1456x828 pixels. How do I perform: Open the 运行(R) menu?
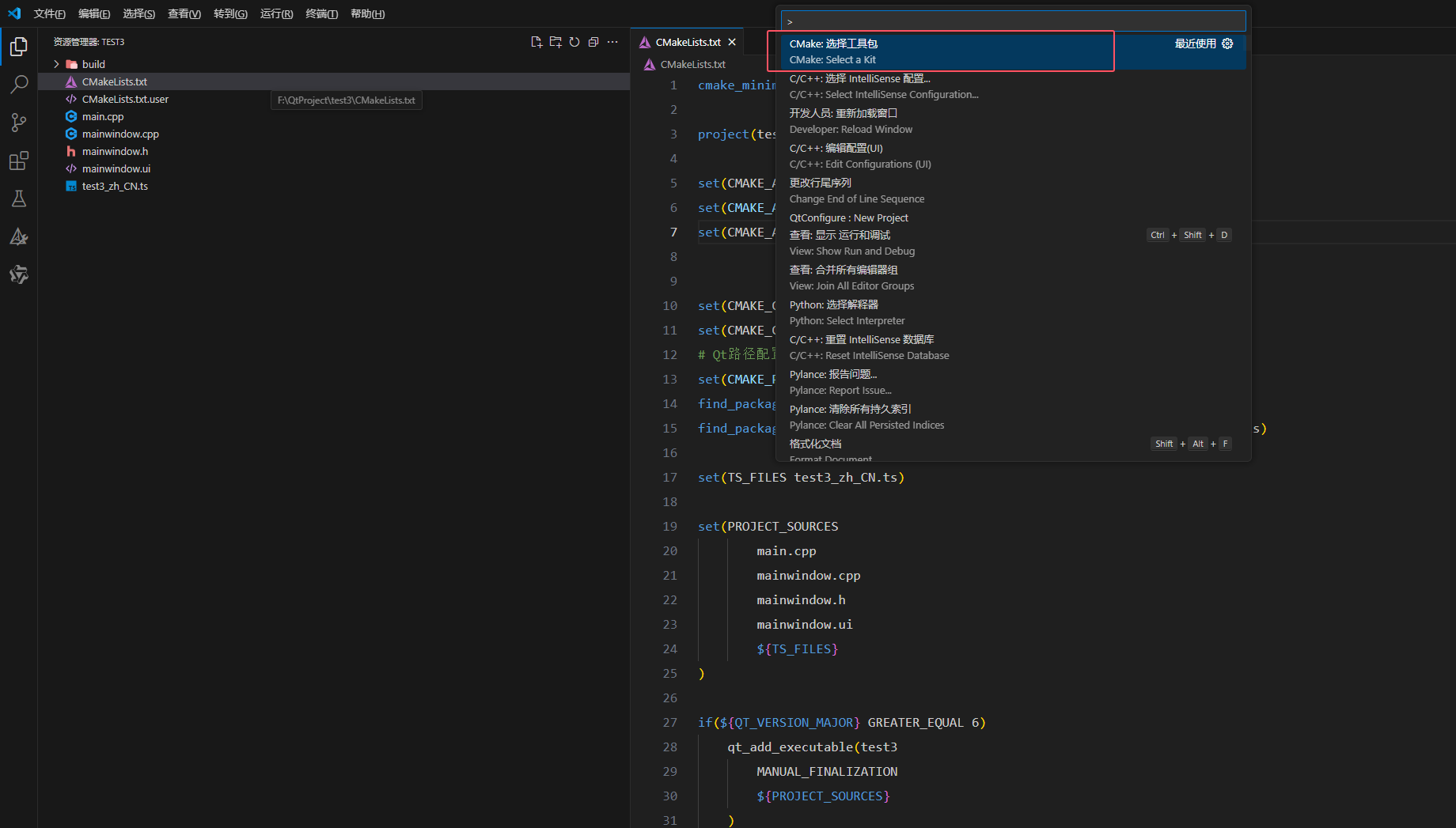point(276,13)
